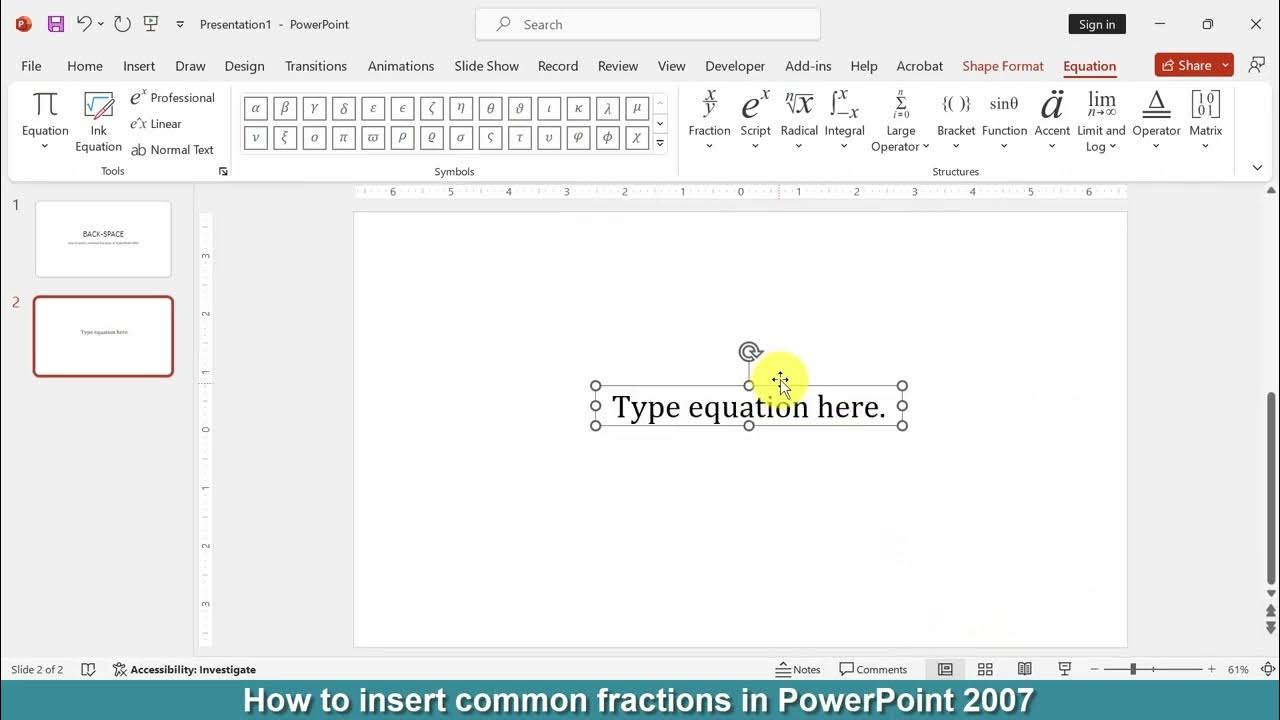Insert the chi symbol

pos(637,138)
